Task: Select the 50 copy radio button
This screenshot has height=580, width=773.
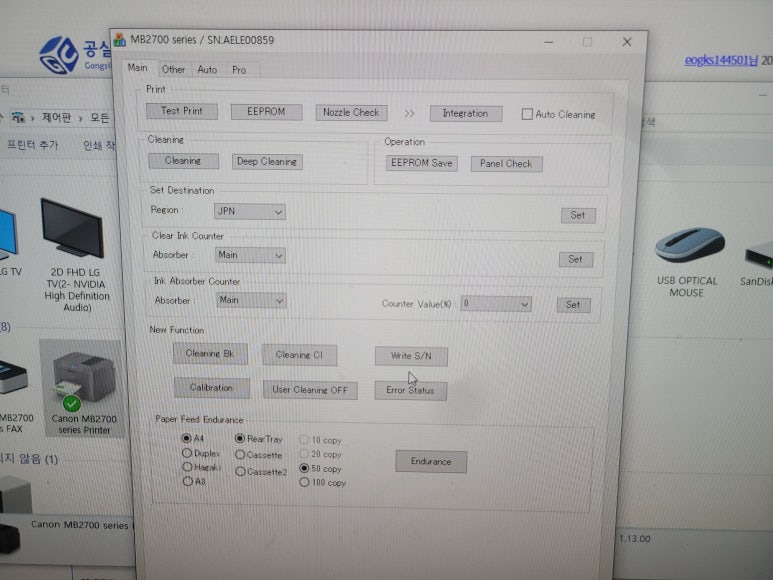Action: tap(304, 468)
